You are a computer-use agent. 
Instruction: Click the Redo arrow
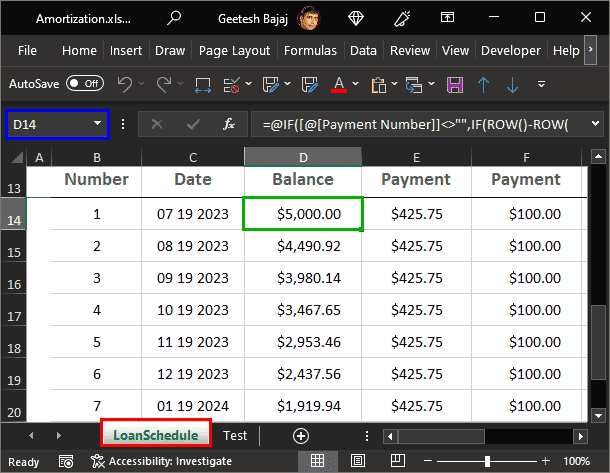pos(164,84)
